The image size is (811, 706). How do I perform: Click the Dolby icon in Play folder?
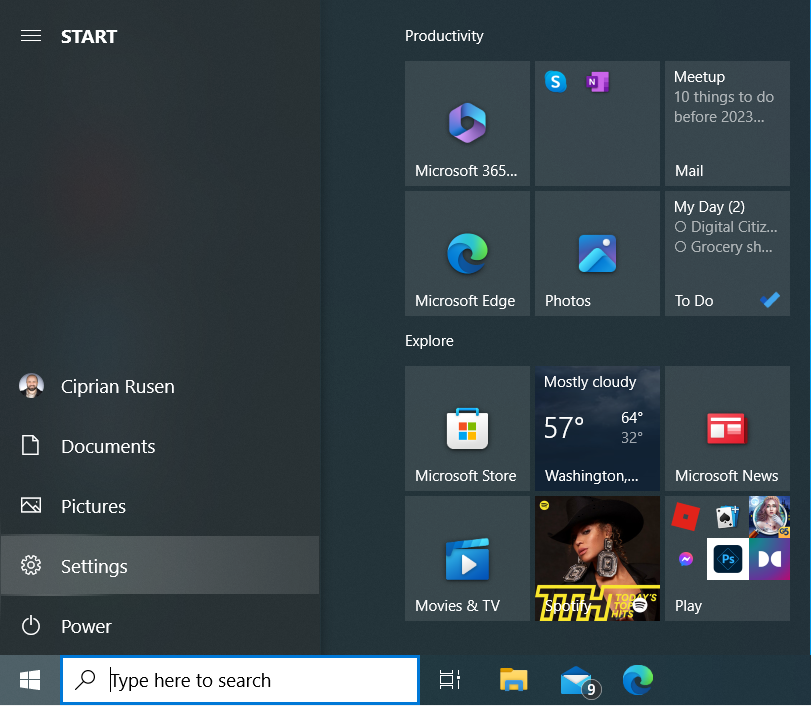[769, 559]
